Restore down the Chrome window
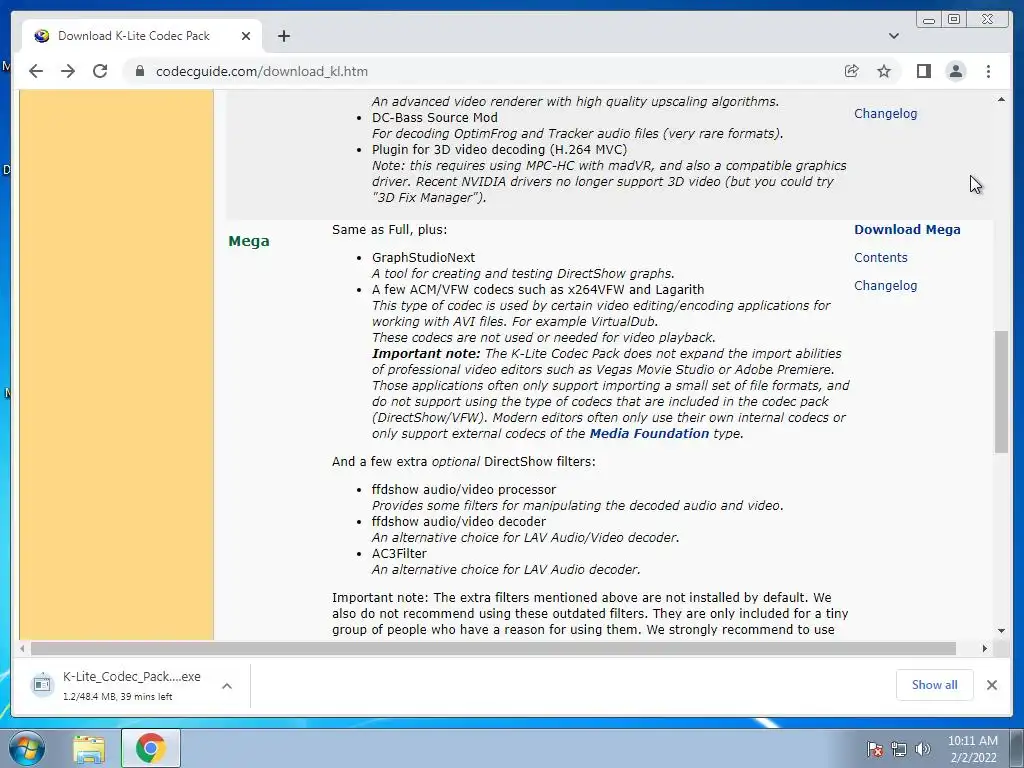The height and width of the screenshot is (768, 1024). click(954, 20)
